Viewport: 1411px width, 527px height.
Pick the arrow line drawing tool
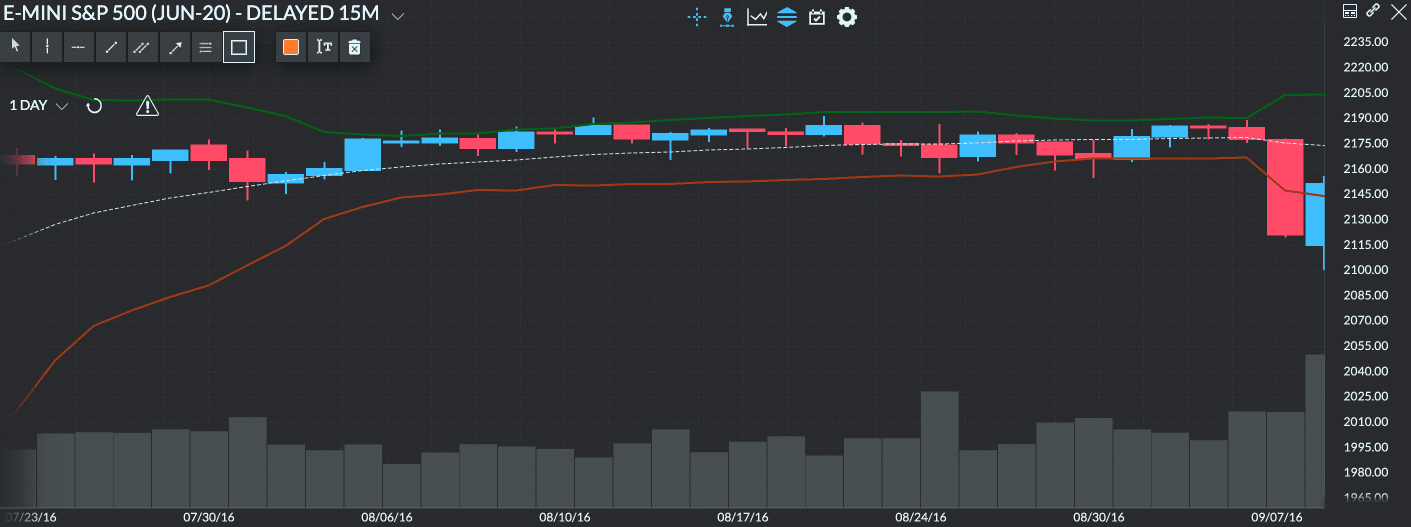175,47
